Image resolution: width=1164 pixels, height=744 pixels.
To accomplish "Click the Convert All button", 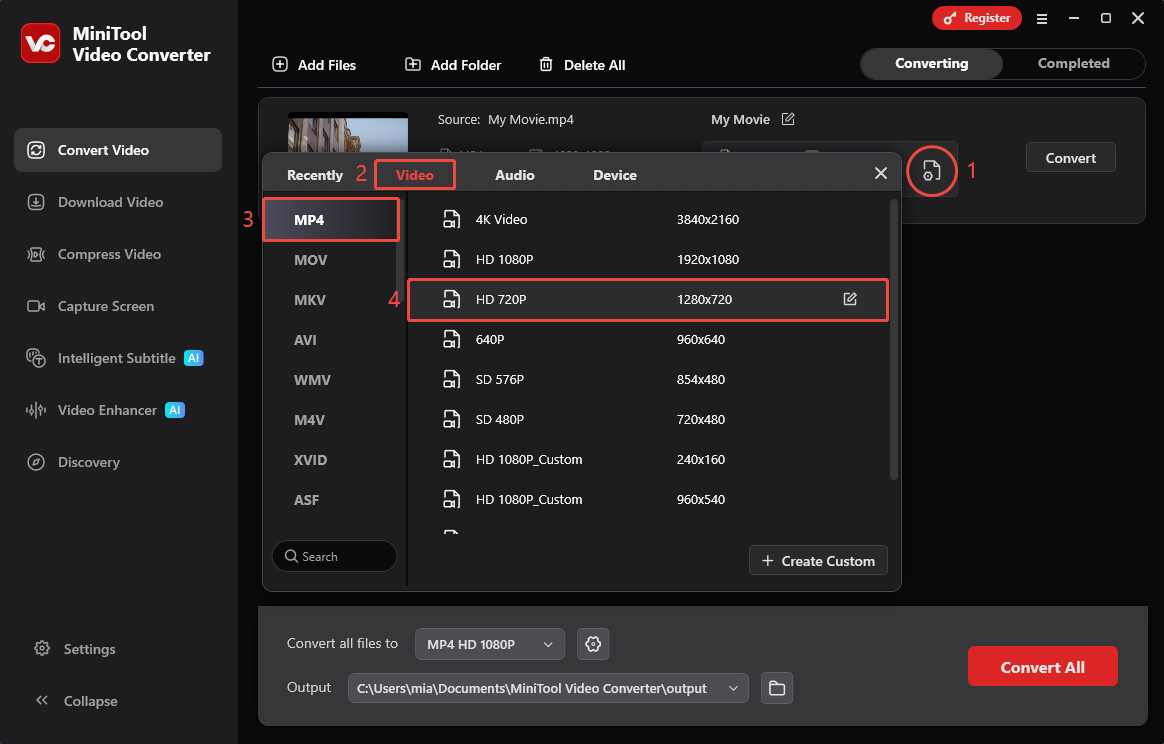I will coord(1042,666).
